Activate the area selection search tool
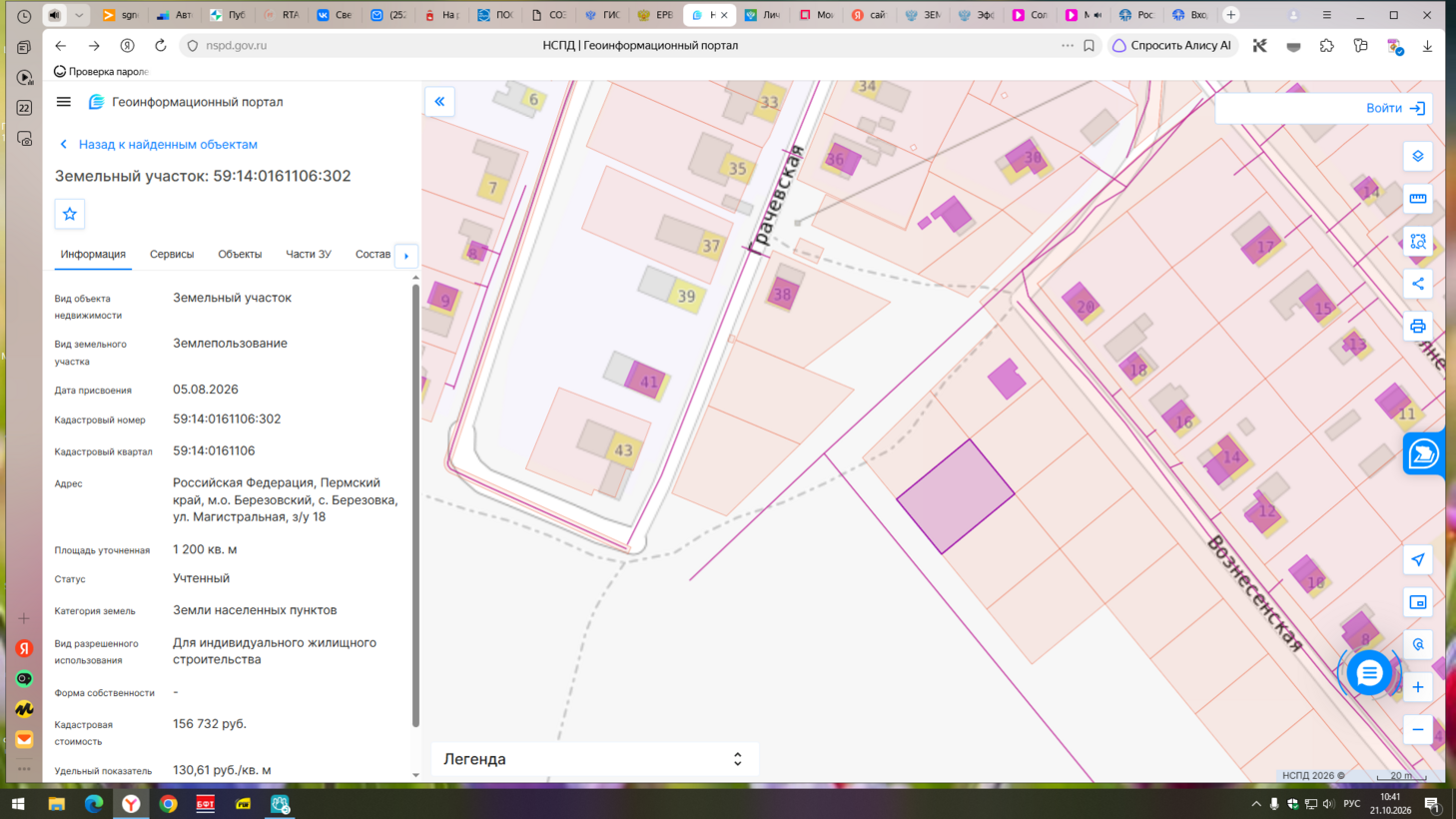The width and height of the screenshot is (1456, 819). point(1418,242)
